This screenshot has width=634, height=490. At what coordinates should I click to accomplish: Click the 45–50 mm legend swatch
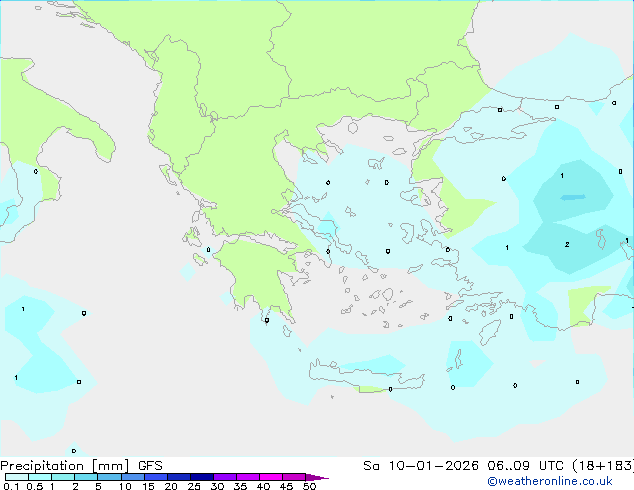click(294, 477)
